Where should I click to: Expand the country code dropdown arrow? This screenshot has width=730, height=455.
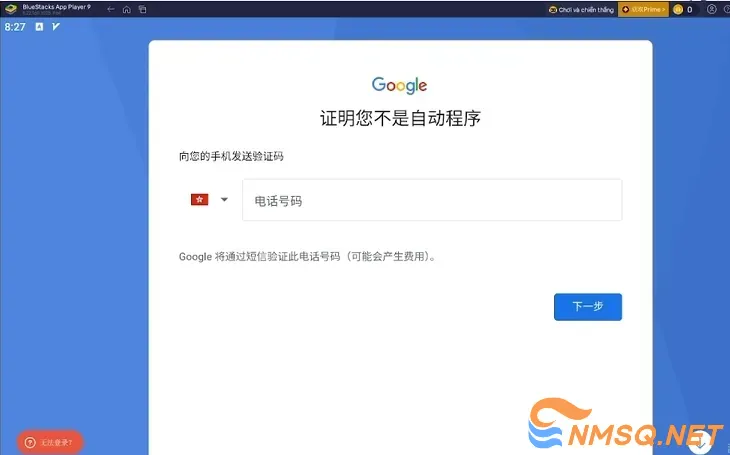click(224, 199)
